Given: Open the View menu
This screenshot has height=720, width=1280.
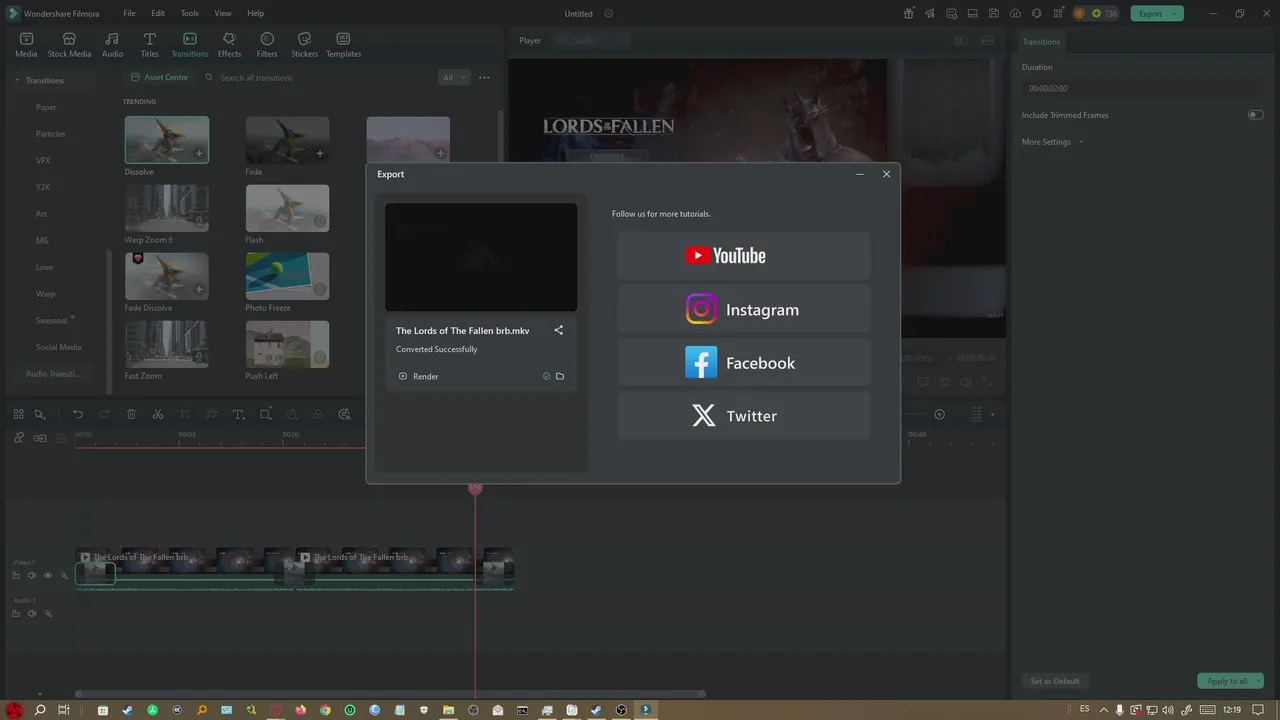Looking at the screenshot, I should click(223, 13).
